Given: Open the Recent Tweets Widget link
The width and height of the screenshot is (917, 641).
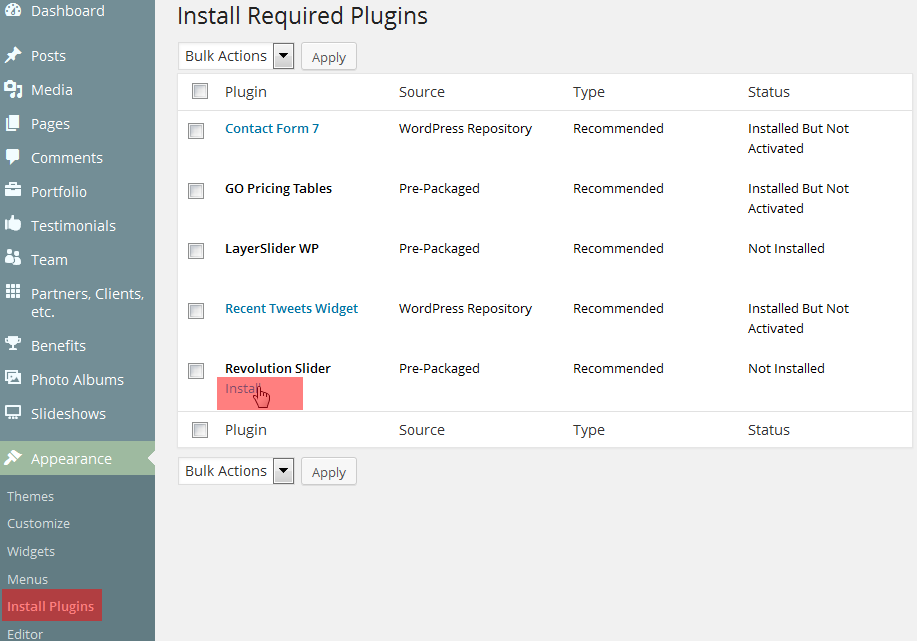Looking at the screenshot, I should point(291,308).
